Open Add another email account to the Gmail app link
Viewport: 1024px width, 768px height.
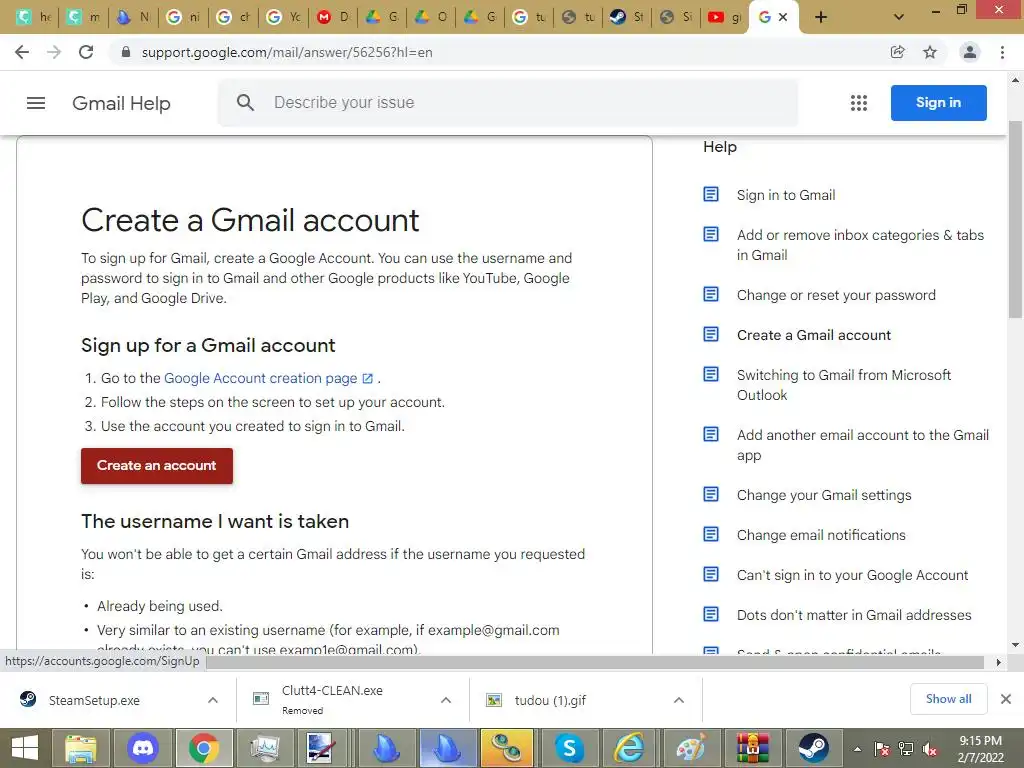click(x=863, y=445)
